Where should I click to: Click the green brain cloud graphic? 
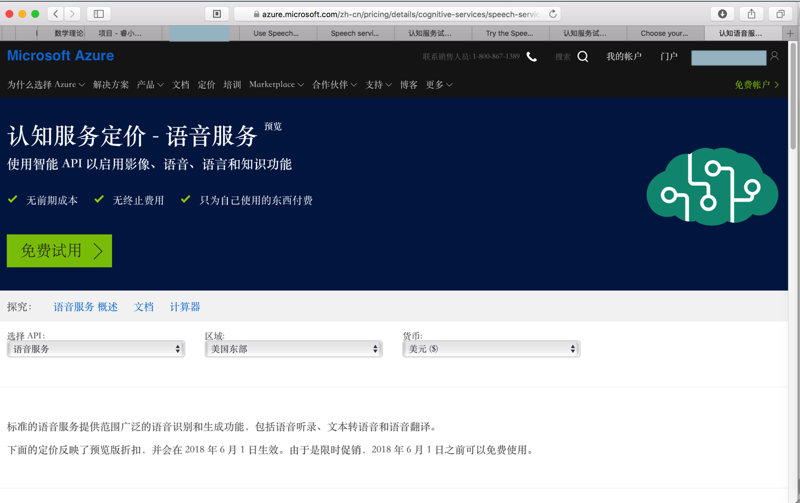pos(712,186)
